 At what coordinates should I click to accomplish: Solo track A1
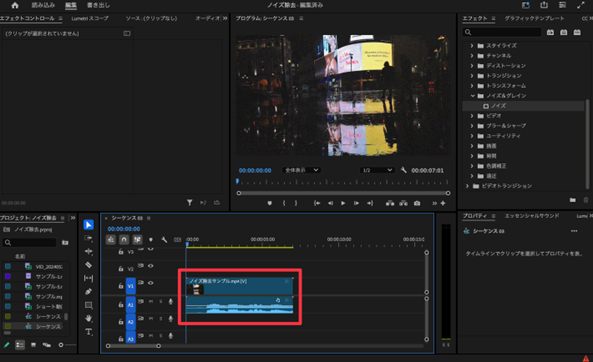tap(160, 301)
